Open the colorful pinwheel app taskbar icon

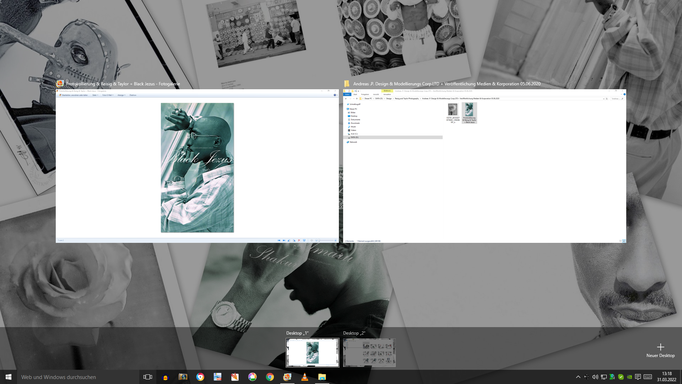pos(252,377)
